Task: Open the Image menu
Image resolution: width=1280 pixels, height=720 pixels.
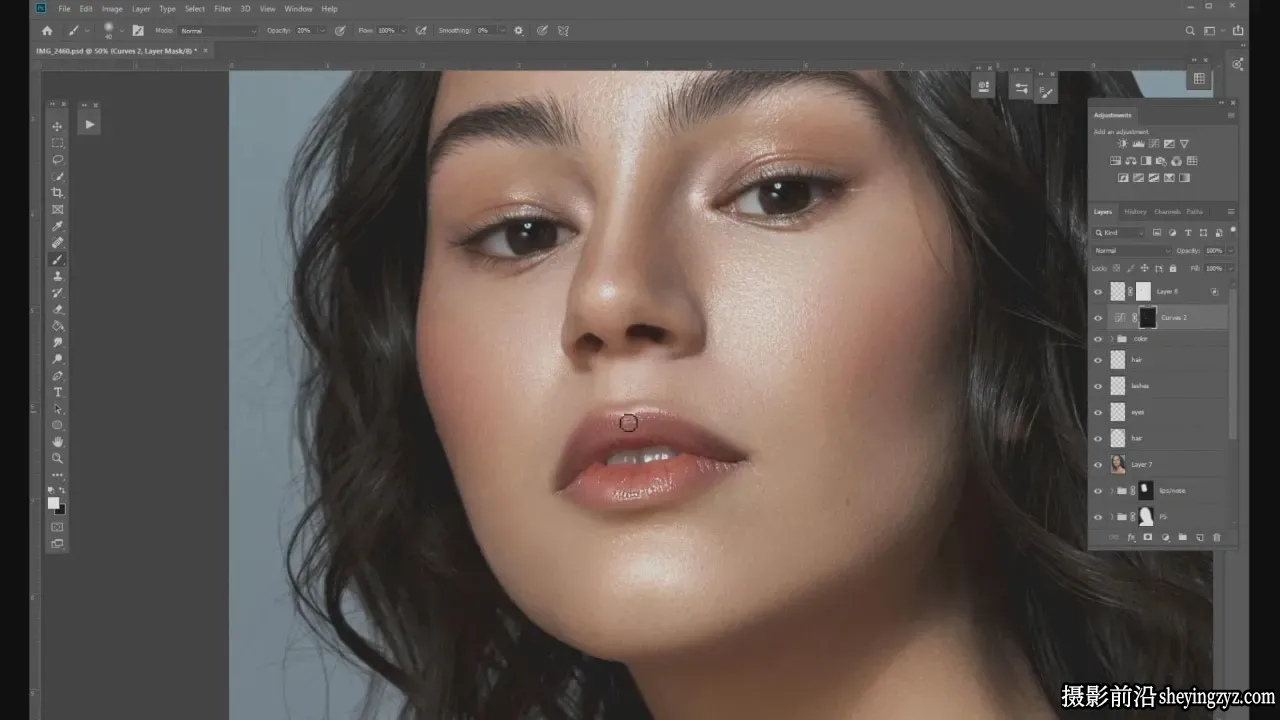Action: click(x=112, y=9)
